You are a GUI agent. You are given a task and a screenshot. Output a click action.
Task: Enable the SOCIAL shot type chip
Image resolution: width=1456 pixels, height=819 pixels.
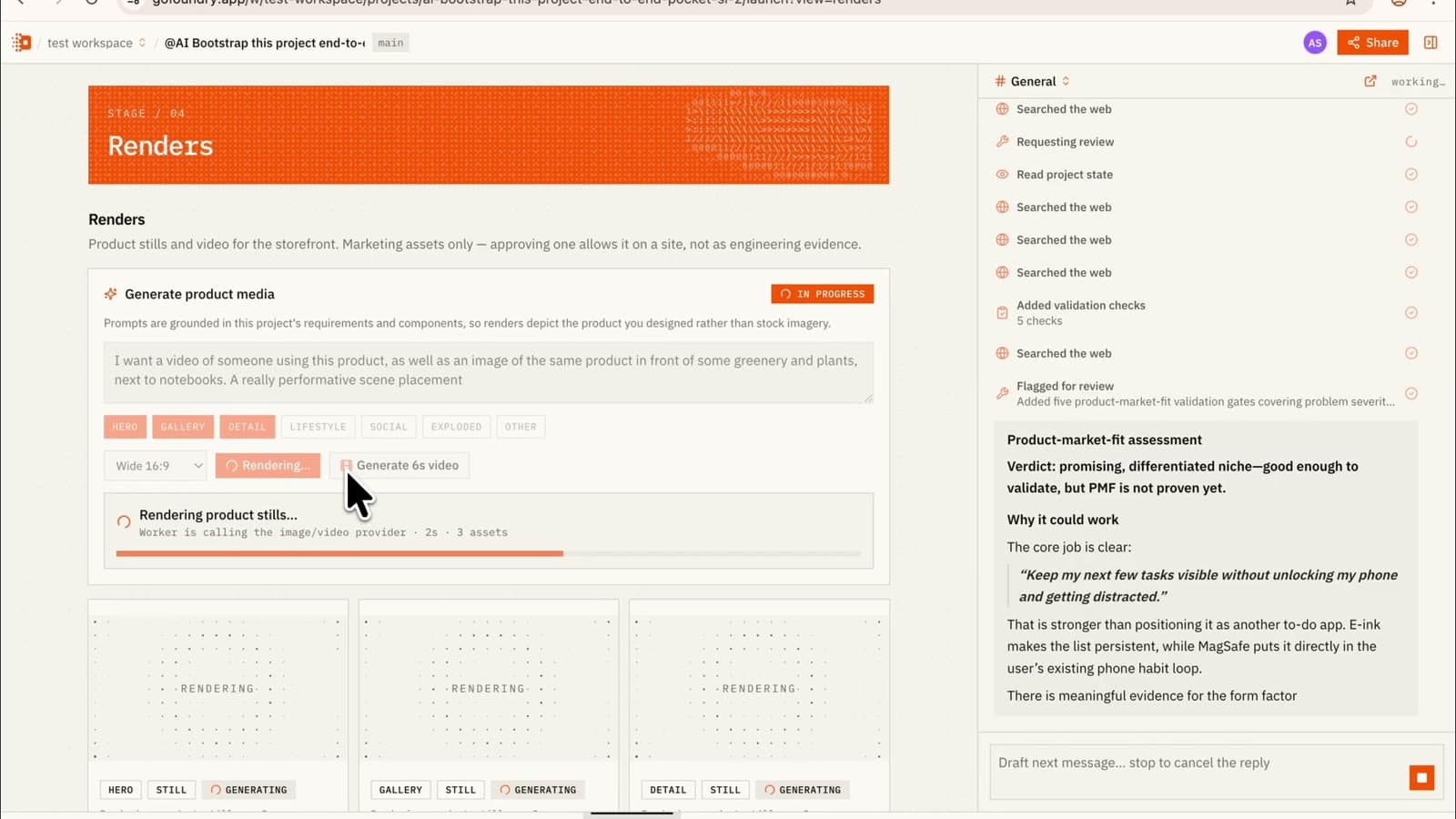tap(389, 427)
